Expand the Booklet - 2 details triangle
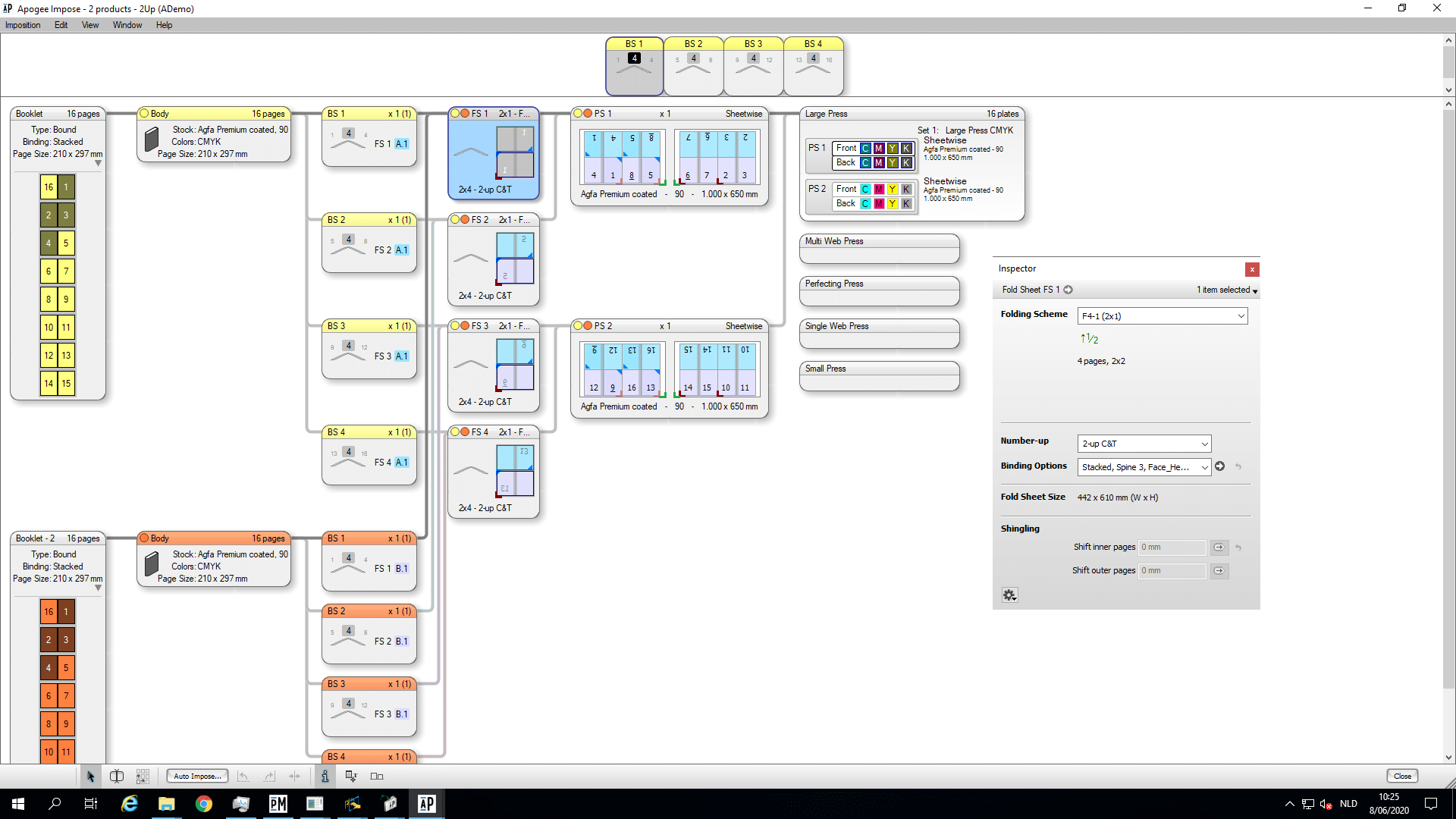This screenshot has height=819, width=1456. [98, 588]
